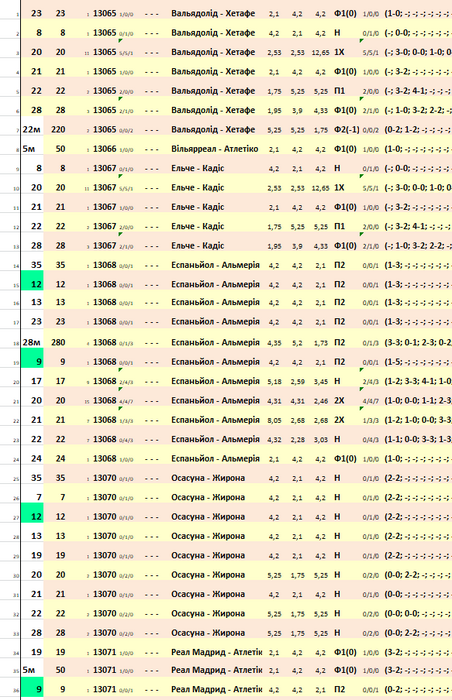Click the 24 cell in first column
The width and height of the screenshot is (452, 700).
(x=37, y=458)
